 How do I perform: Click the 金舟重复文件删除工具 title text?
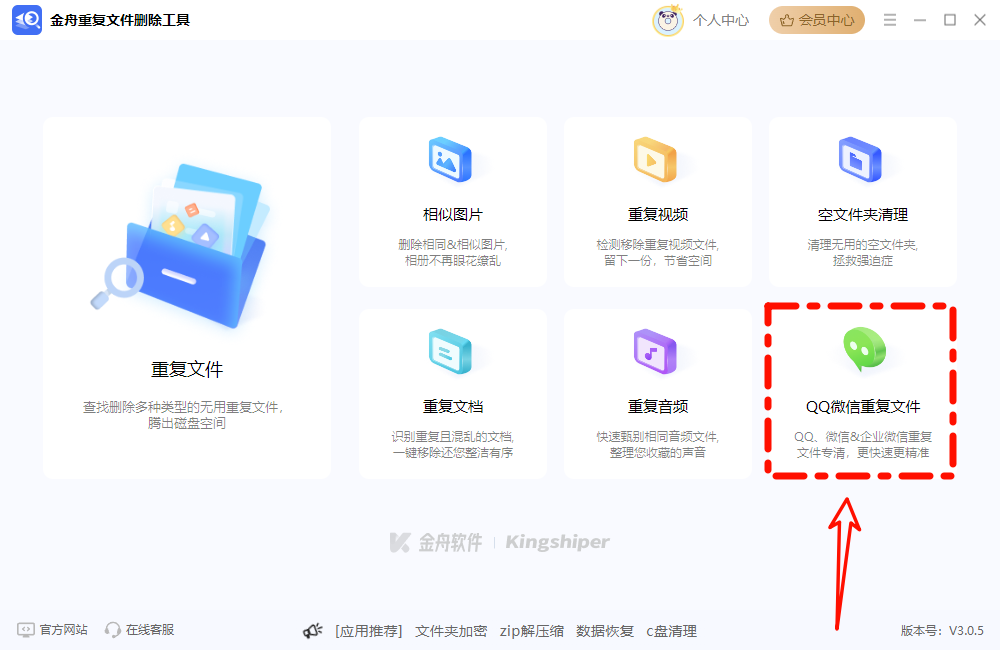[x=120, y=20]
